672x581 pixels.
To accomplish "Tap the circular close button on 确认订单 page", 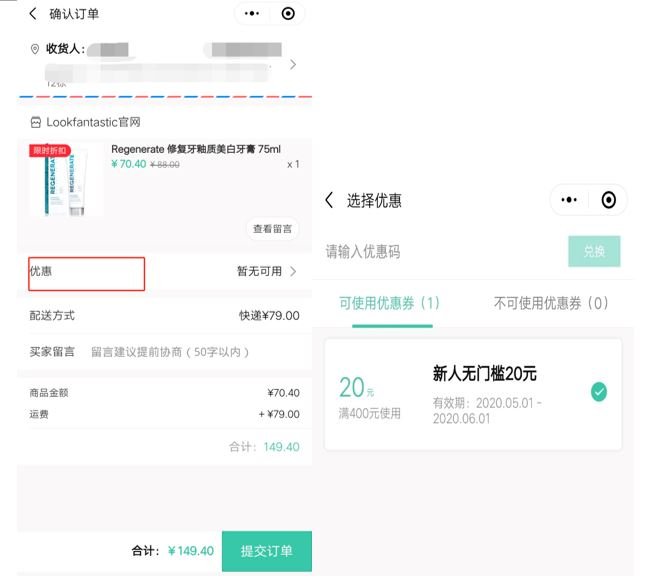I will tap(288, 14).
